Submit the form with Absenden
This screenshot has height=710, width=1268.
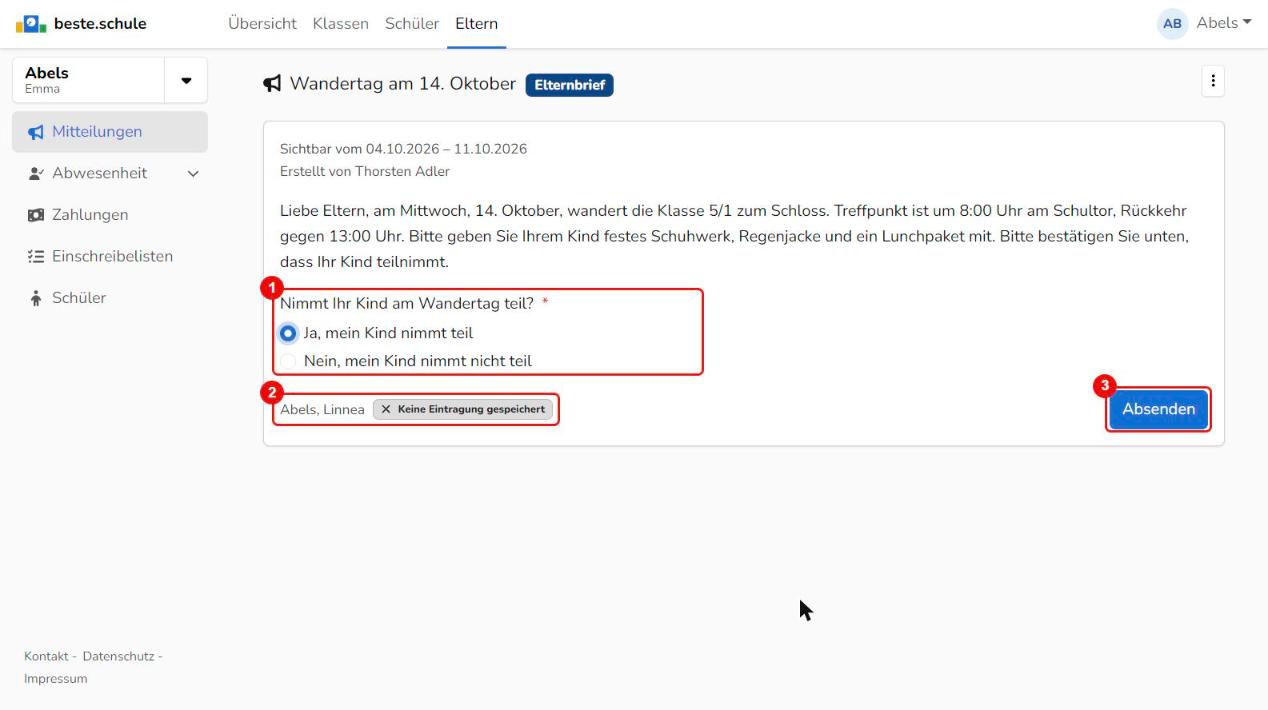(x=1158, y=409)
